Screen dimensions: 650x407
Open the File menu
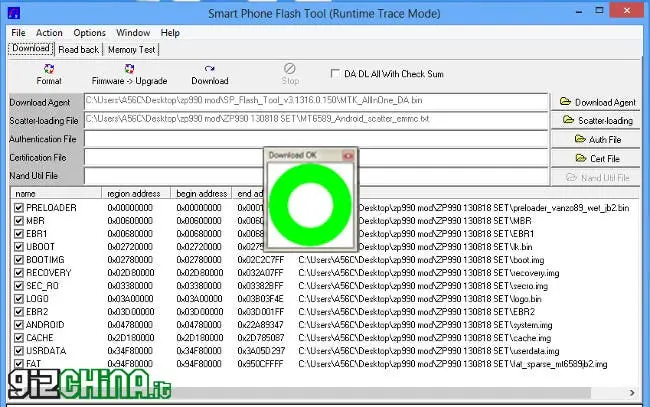[x=18, y=33]
